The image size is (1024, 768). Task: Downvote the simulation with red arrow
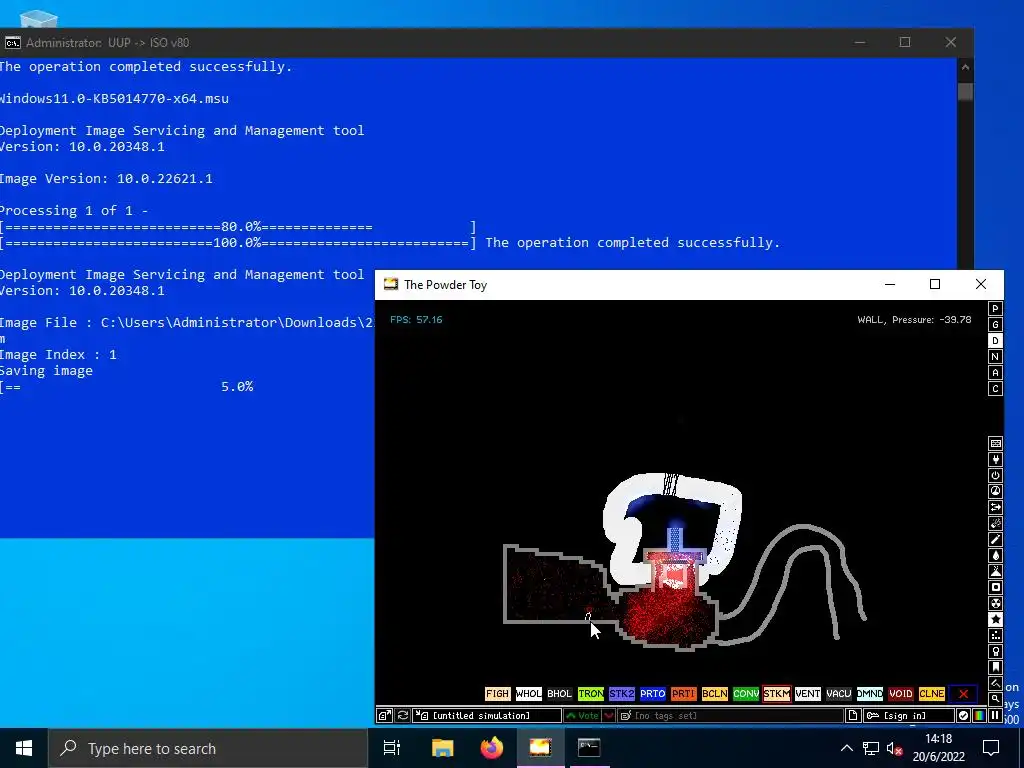tap(609, 716)
